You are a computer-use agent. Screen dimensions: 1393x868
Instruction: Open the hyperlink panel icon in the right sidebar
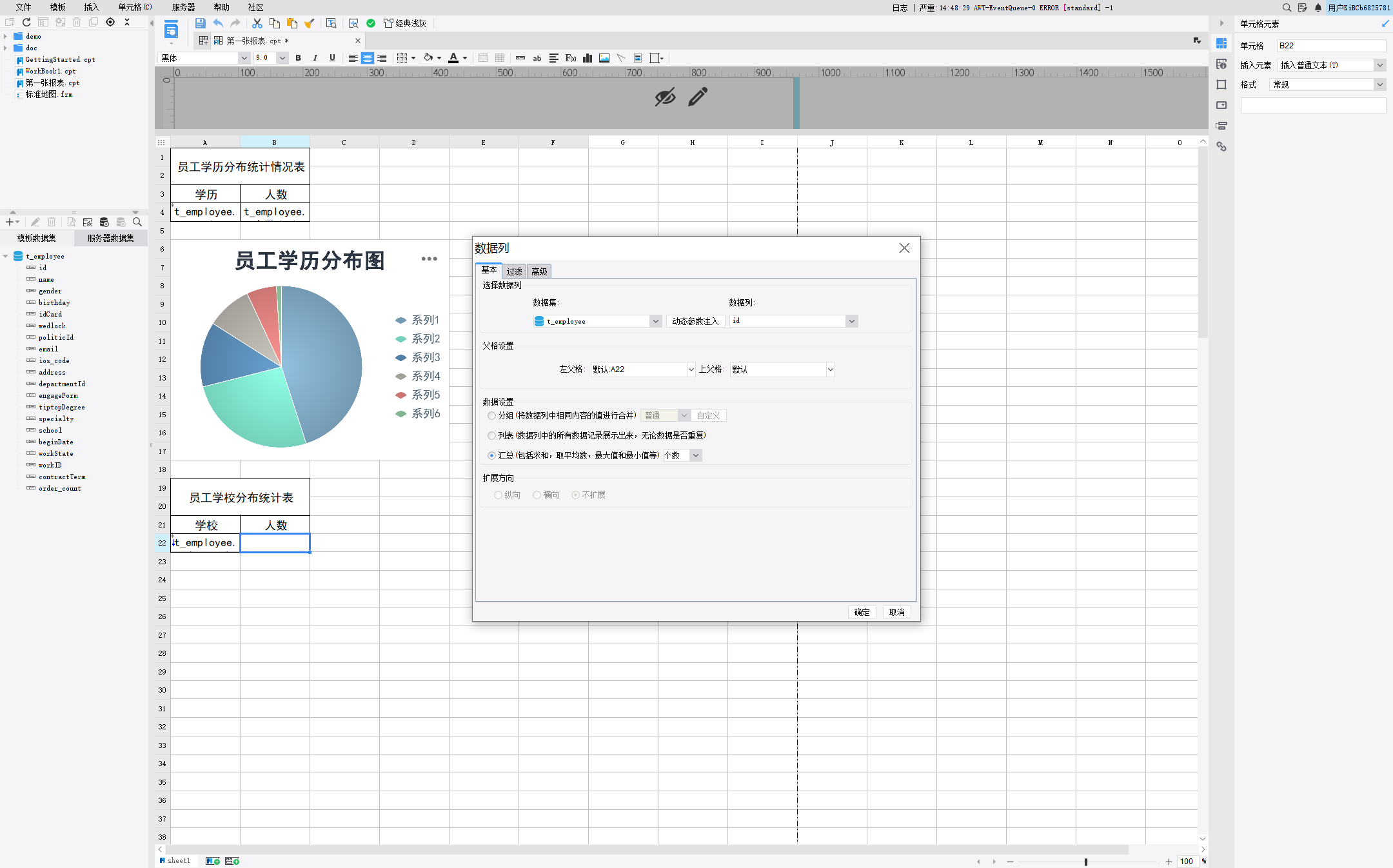pos(1221,146)
